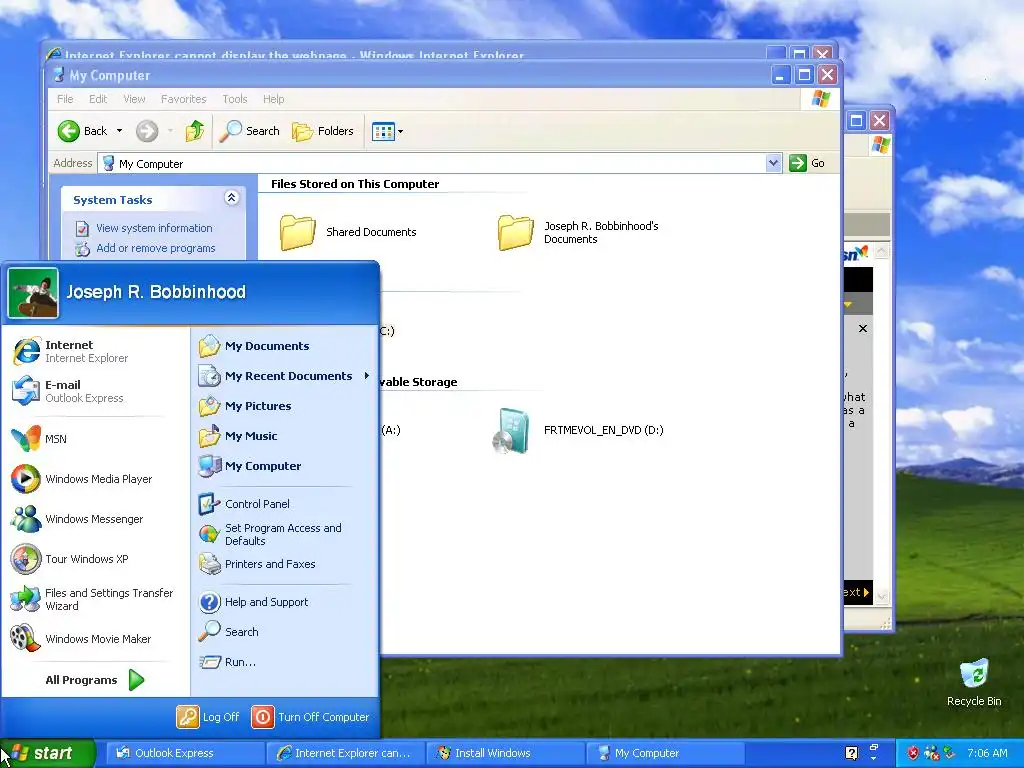Open the Help menu
Image resolution: width=1024 pixels, height=768 pixels.
[274, 99]
